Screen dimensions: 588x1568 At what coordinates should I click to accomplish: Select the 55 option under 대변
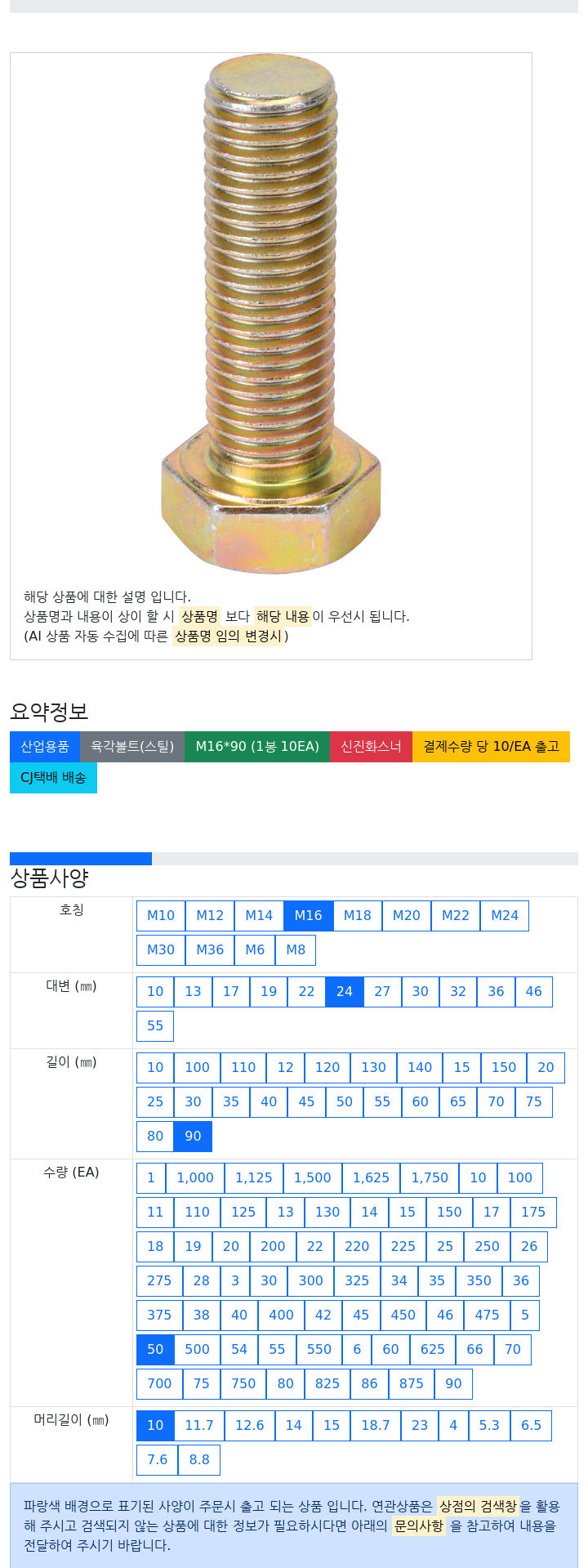[x=155, y=1025]
